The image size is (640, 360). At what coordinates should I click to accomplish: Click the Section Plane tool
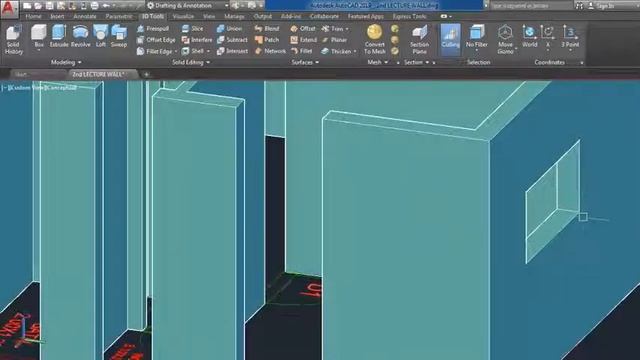(419, 40)
